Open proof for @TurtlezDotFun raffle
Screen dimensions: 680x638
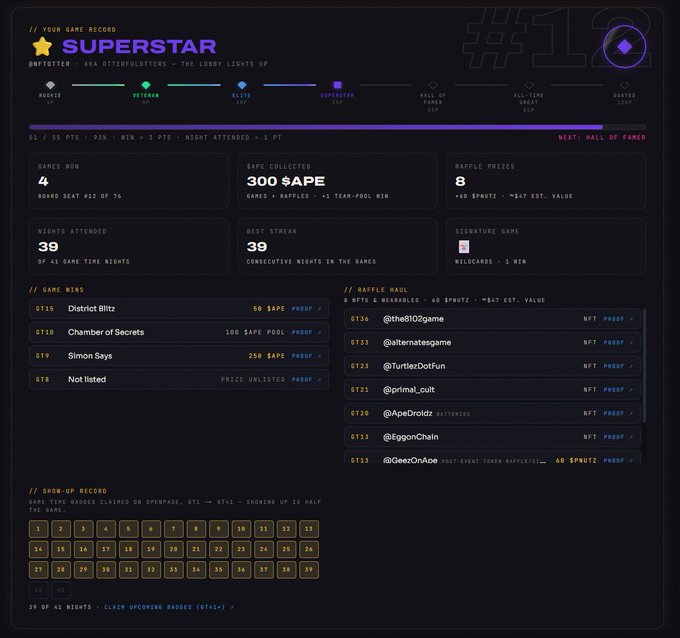coord(618,366)
